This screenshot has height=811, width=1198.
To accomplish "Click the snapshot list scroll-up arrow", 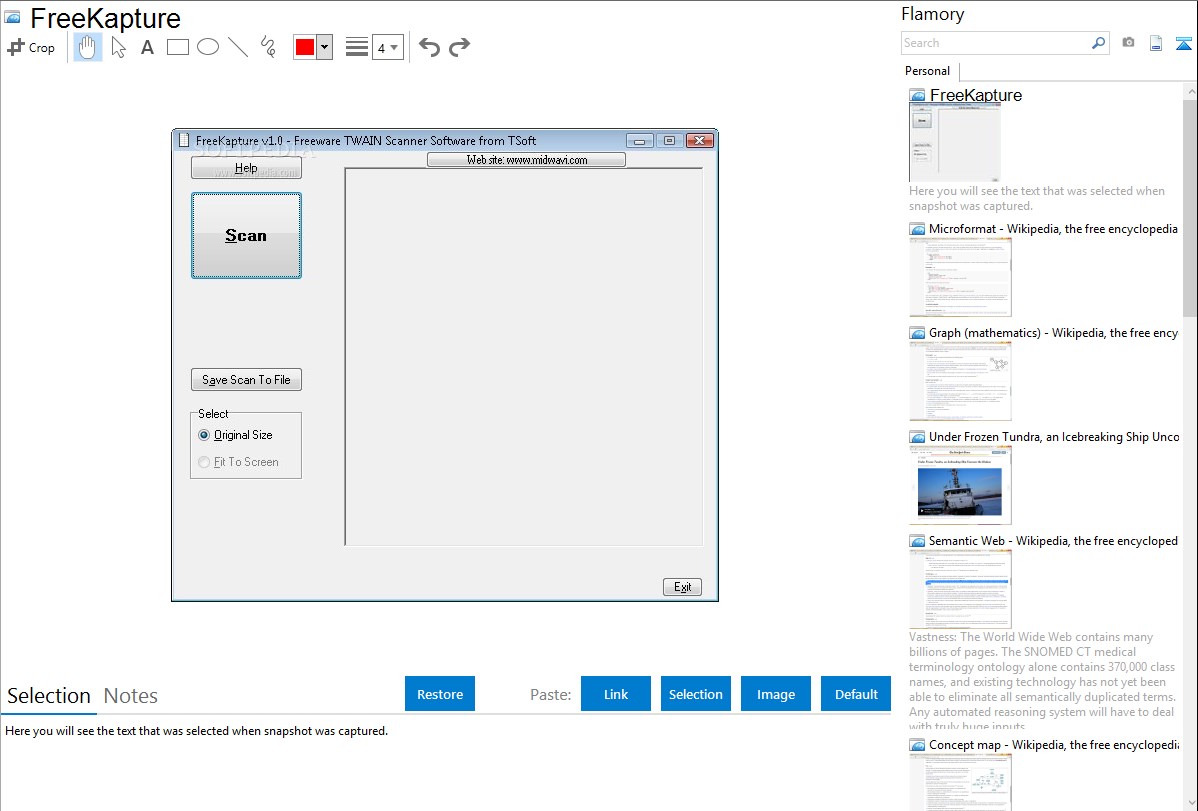I will 1190,92.
